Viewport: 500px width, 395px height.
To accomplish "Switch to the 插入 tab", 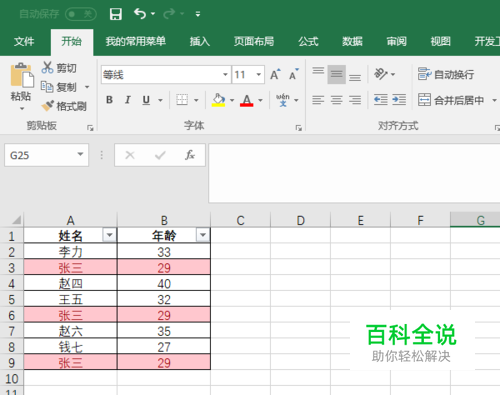I will coord(200,41).
